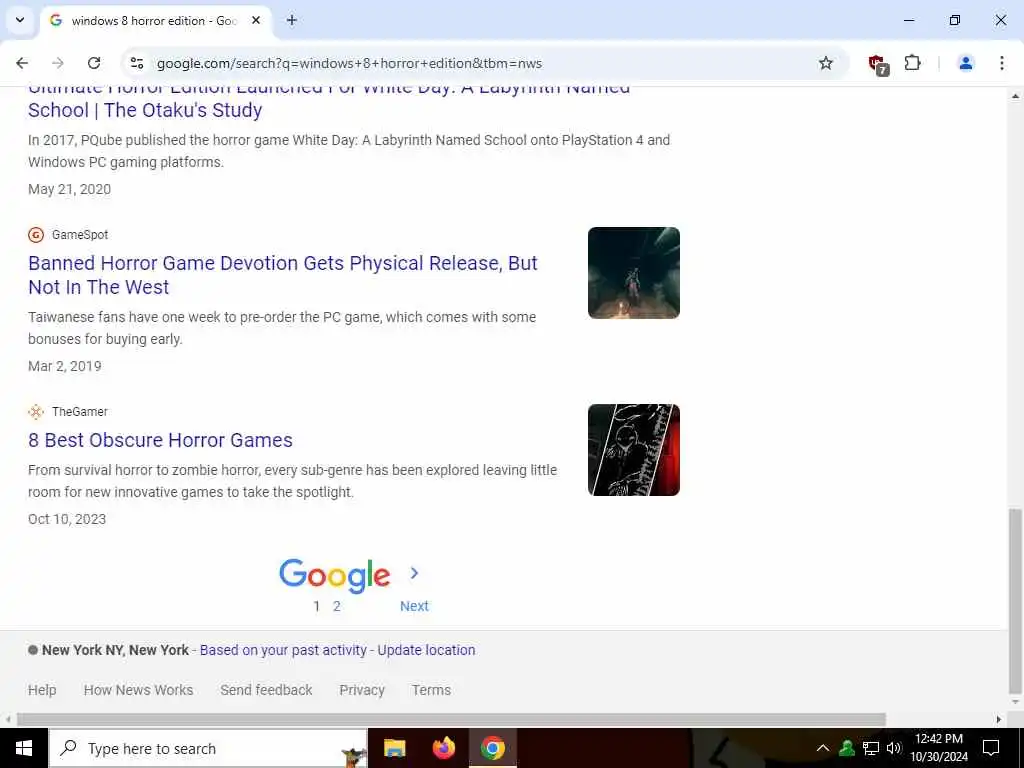Click Based on your past activity link
Viewport: 1024px width, 768px height.
283,650
